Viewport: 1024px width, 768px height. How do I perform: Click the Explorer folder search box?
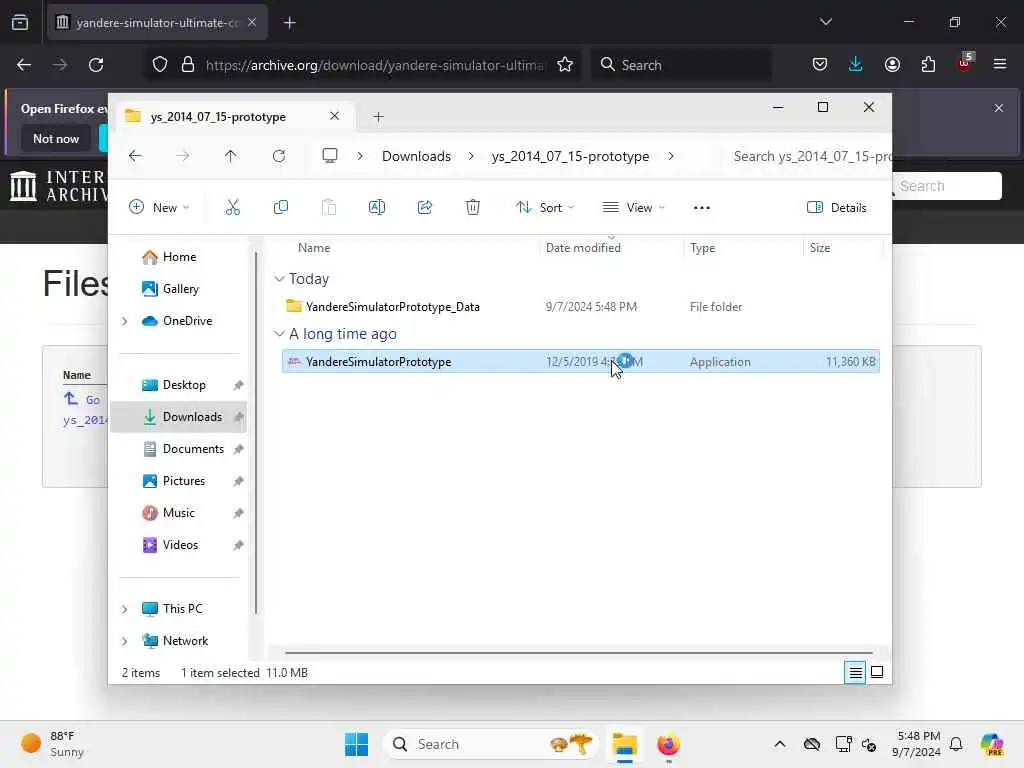click(x=809, y=156)
